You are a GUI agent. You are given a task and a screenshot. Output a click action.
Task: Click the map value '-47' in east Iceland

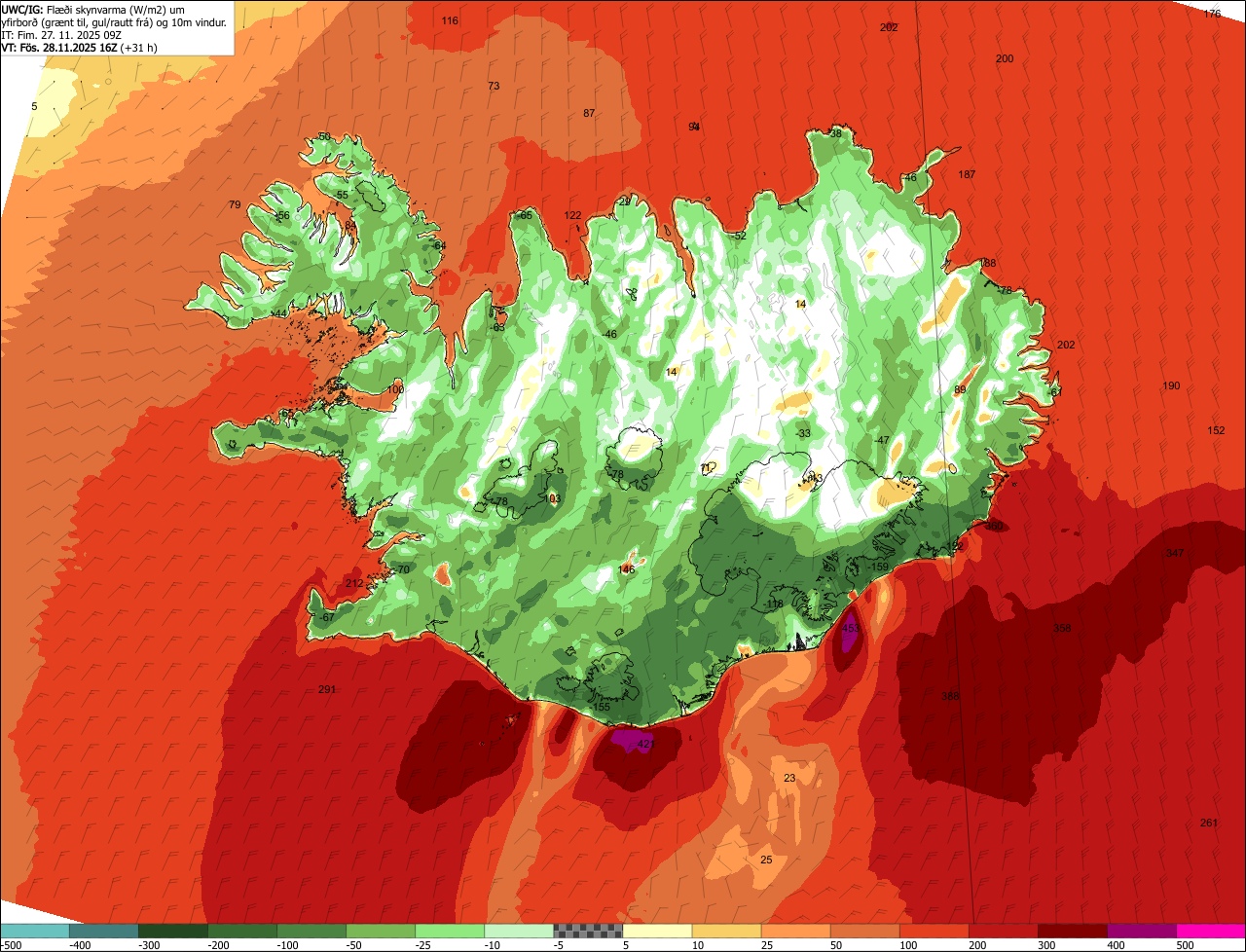coord(882,441)
